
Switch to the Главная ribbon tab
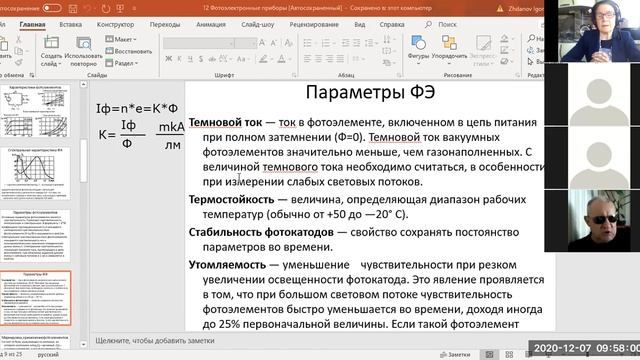tap(32, 24)
